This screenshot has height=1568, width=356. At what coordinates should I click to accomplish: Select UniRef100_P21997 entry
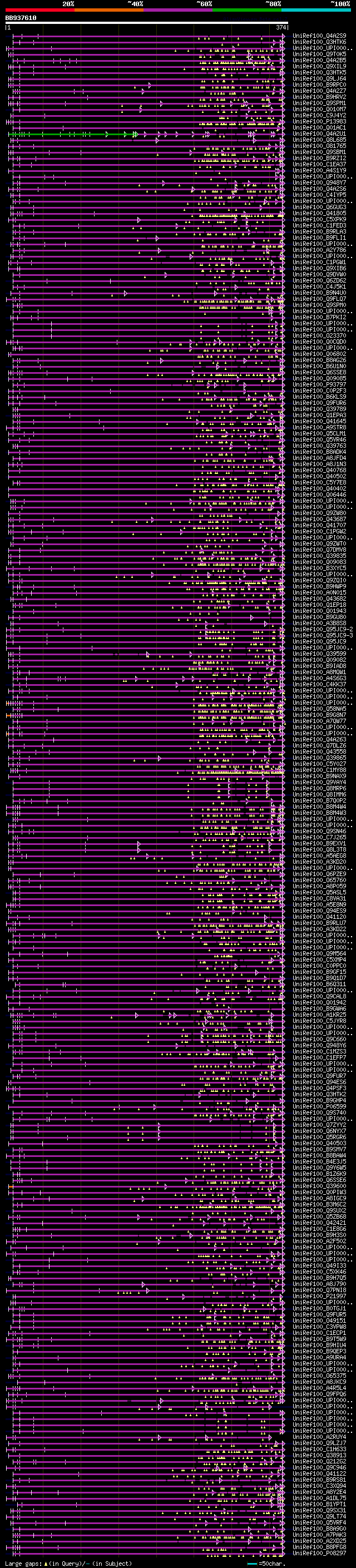(x=319, y=1296)
